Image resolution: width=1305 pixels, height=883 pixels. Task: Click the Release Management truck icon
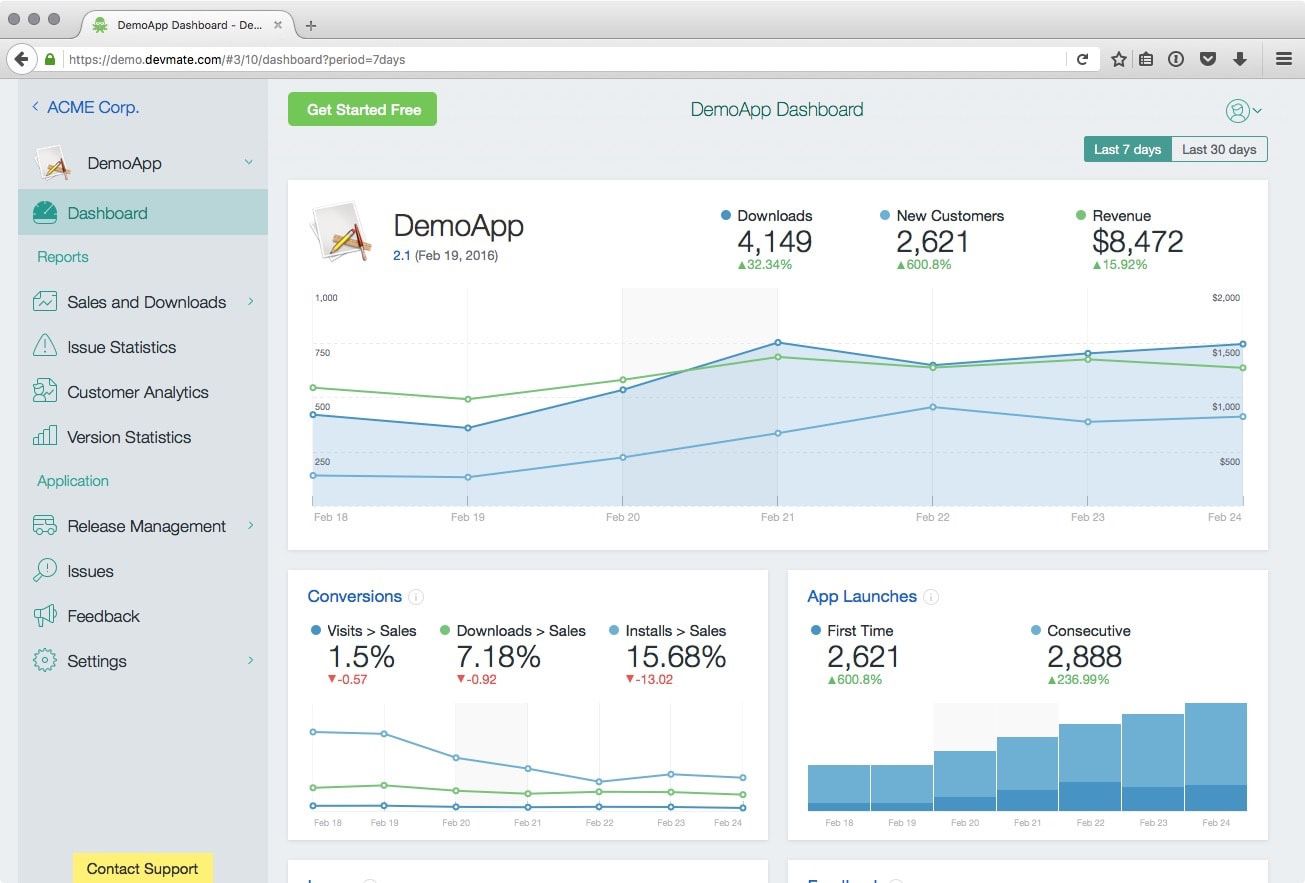(45, 525)
